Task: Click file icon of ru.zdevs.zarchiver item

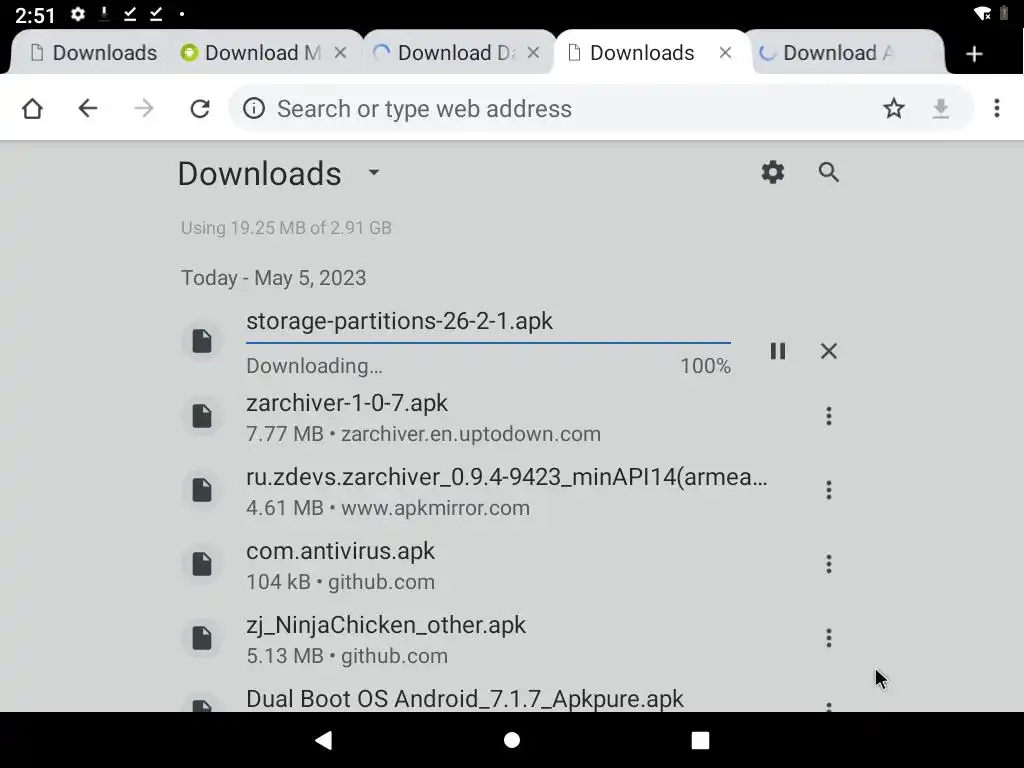Action: tap(202, 490)
